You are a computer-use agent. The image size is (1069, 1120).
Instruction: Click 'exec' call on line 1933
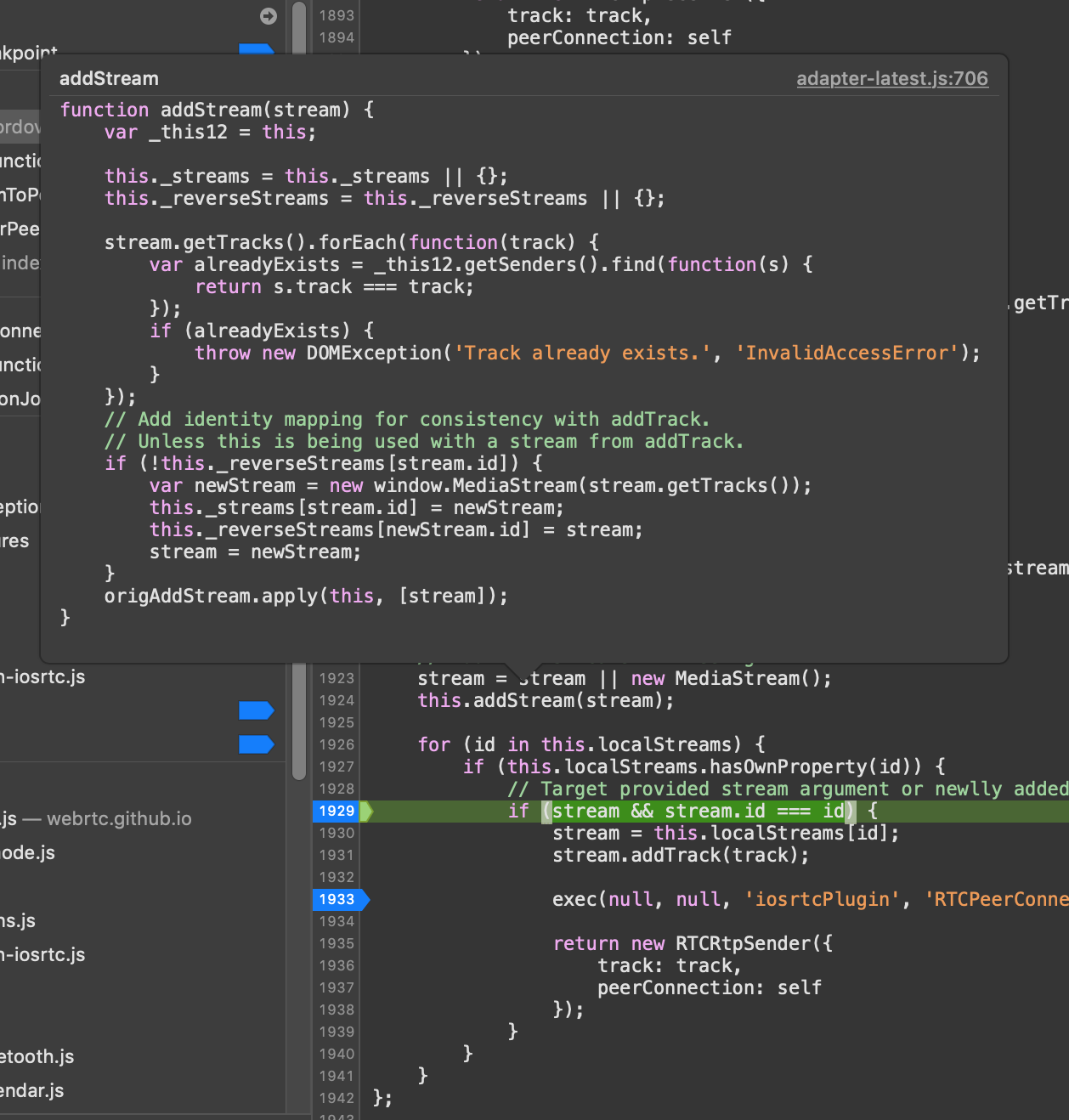point(575,899)
